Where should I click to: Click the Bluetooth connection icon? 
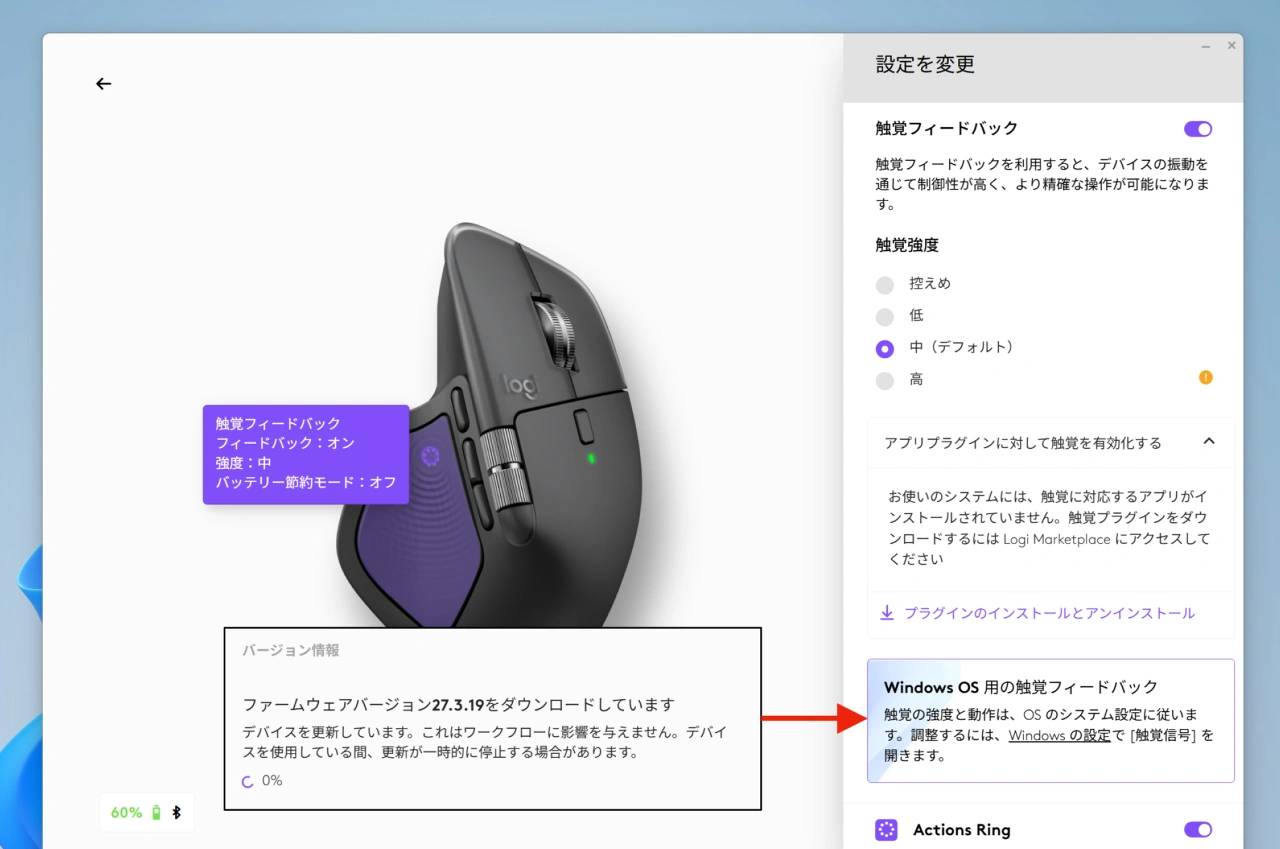[177, 813]
